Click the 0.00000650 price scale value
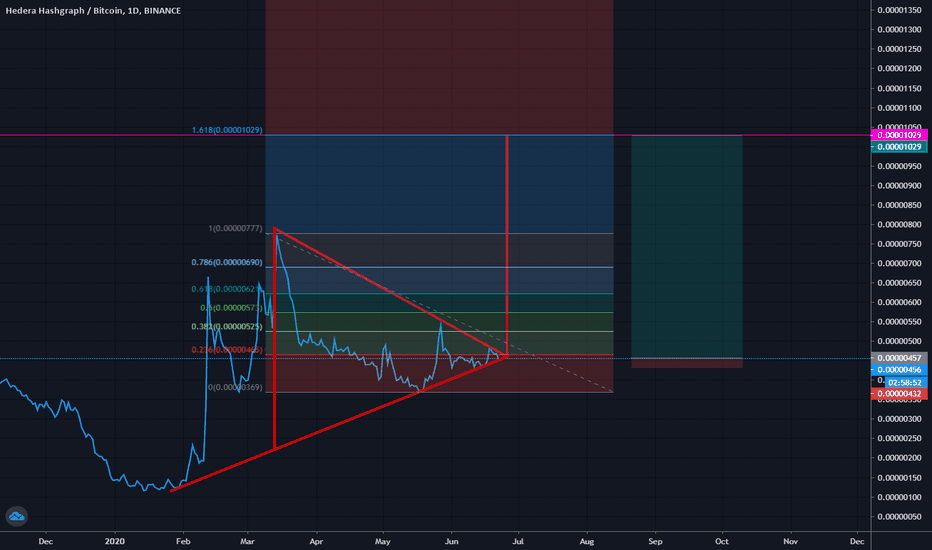This screenshot has height=550, width=932. point(899,283)
